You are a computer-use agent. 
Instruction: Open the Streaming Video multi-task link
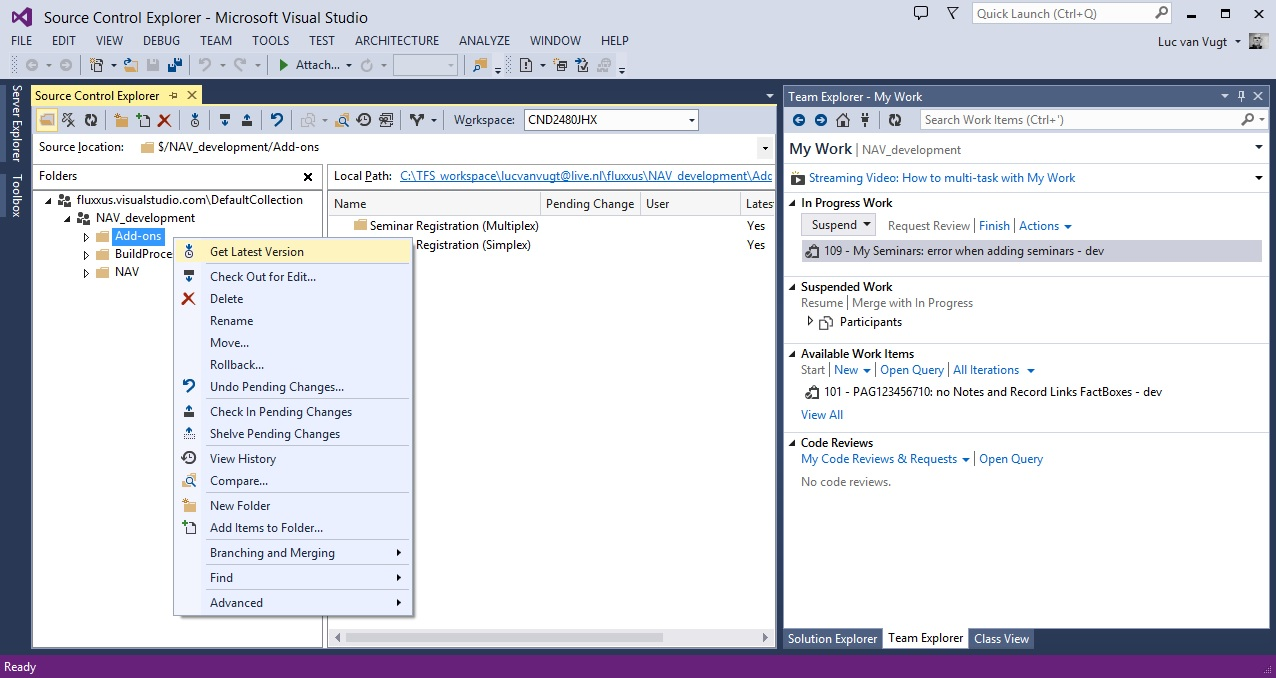pyautogui.click(x=941, y=178)
